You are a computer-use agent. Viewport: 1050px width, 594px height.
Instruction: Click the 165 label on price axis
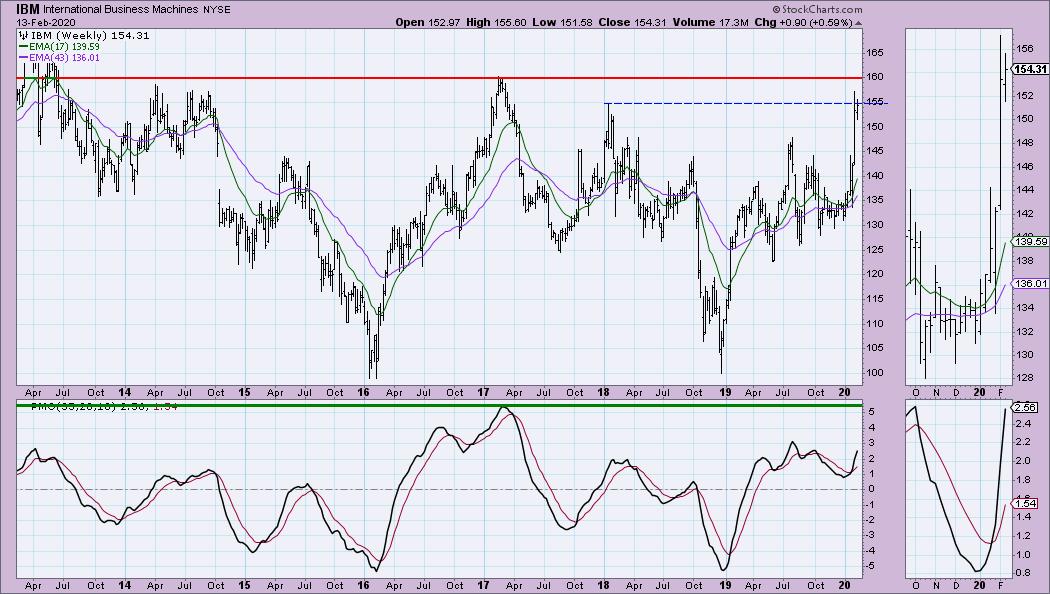[x=875, y=52]
